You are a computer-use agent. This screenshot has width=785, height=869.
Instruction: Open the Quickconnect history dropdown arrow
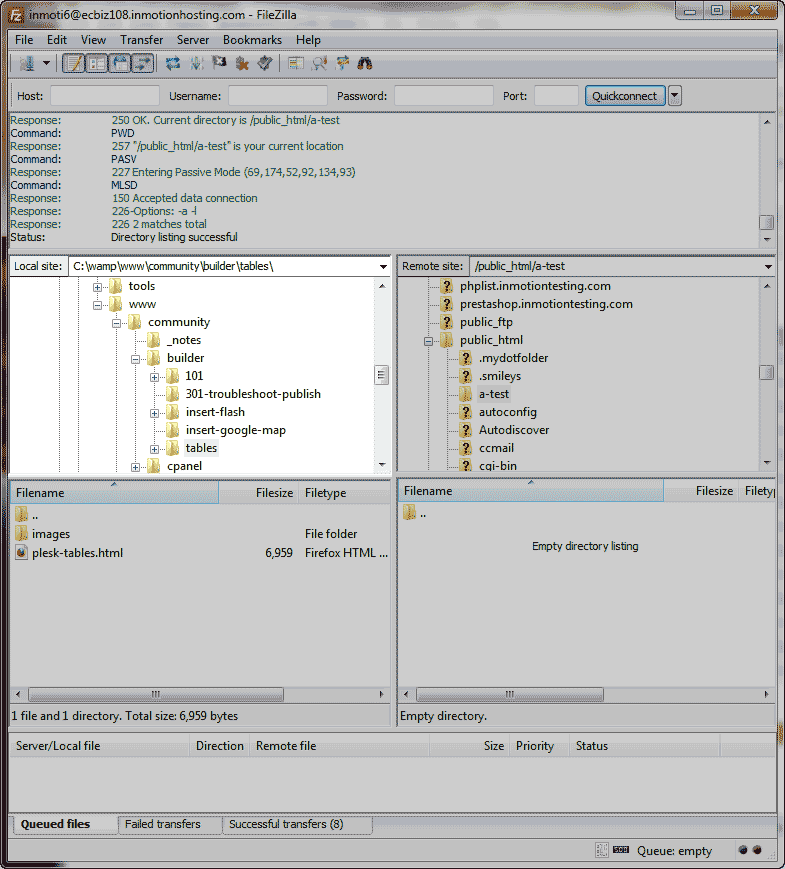pyautogui.click(x=675, y=96)
